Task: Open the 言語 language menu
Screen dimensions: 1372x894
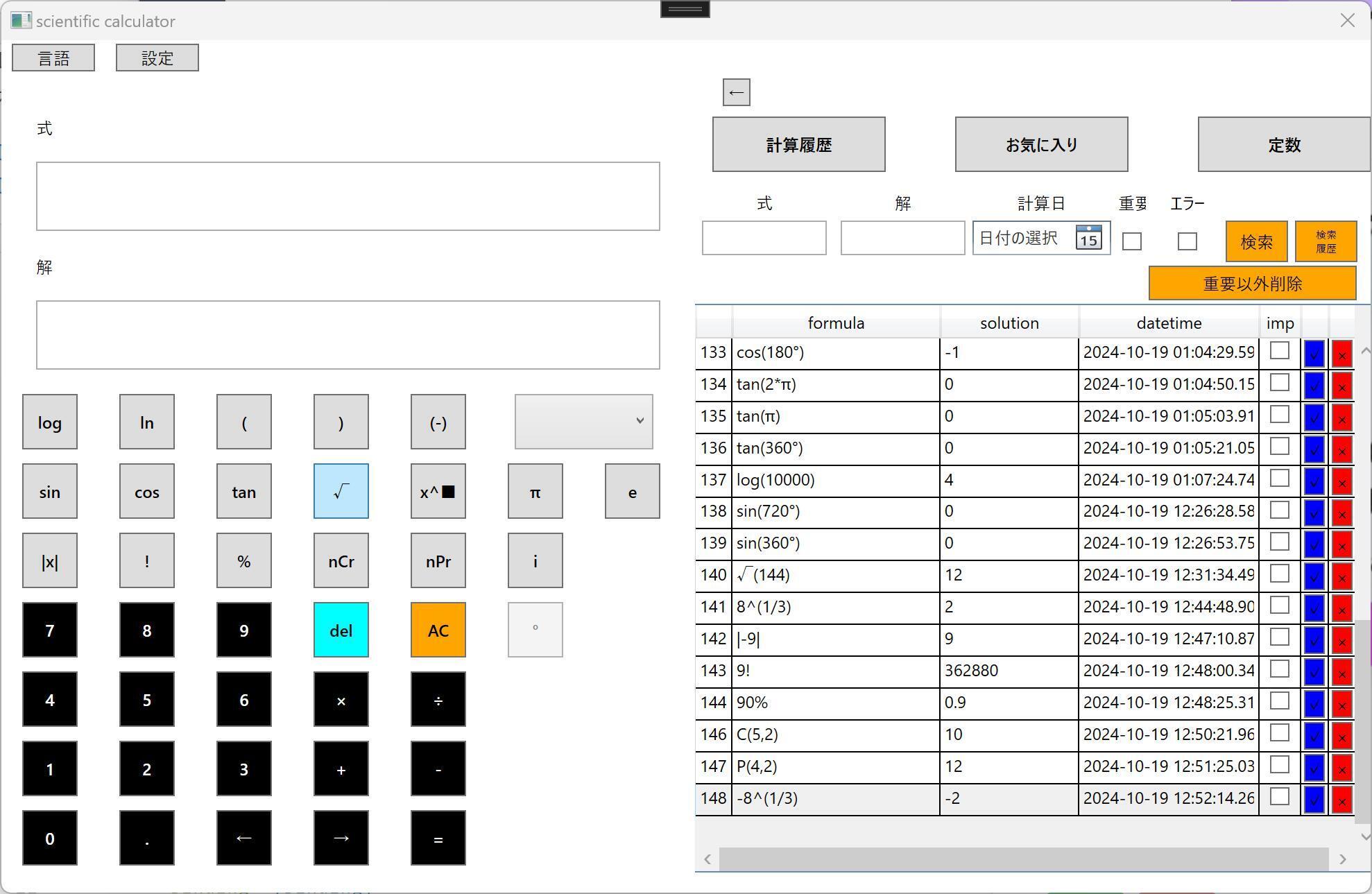Action: click(53, 58)
